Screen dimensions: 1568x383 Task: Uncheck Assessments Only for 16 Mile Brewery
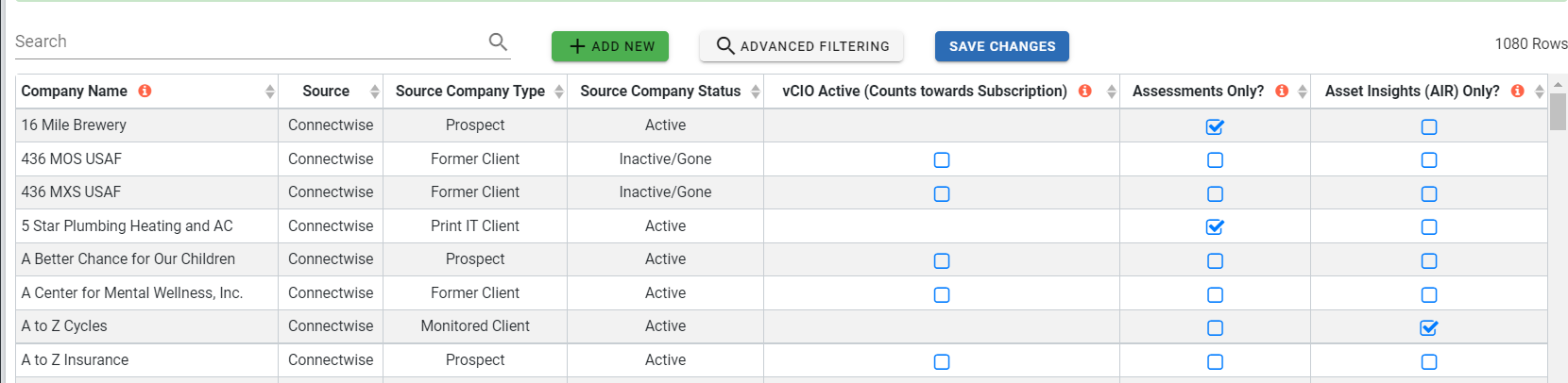1215,126
